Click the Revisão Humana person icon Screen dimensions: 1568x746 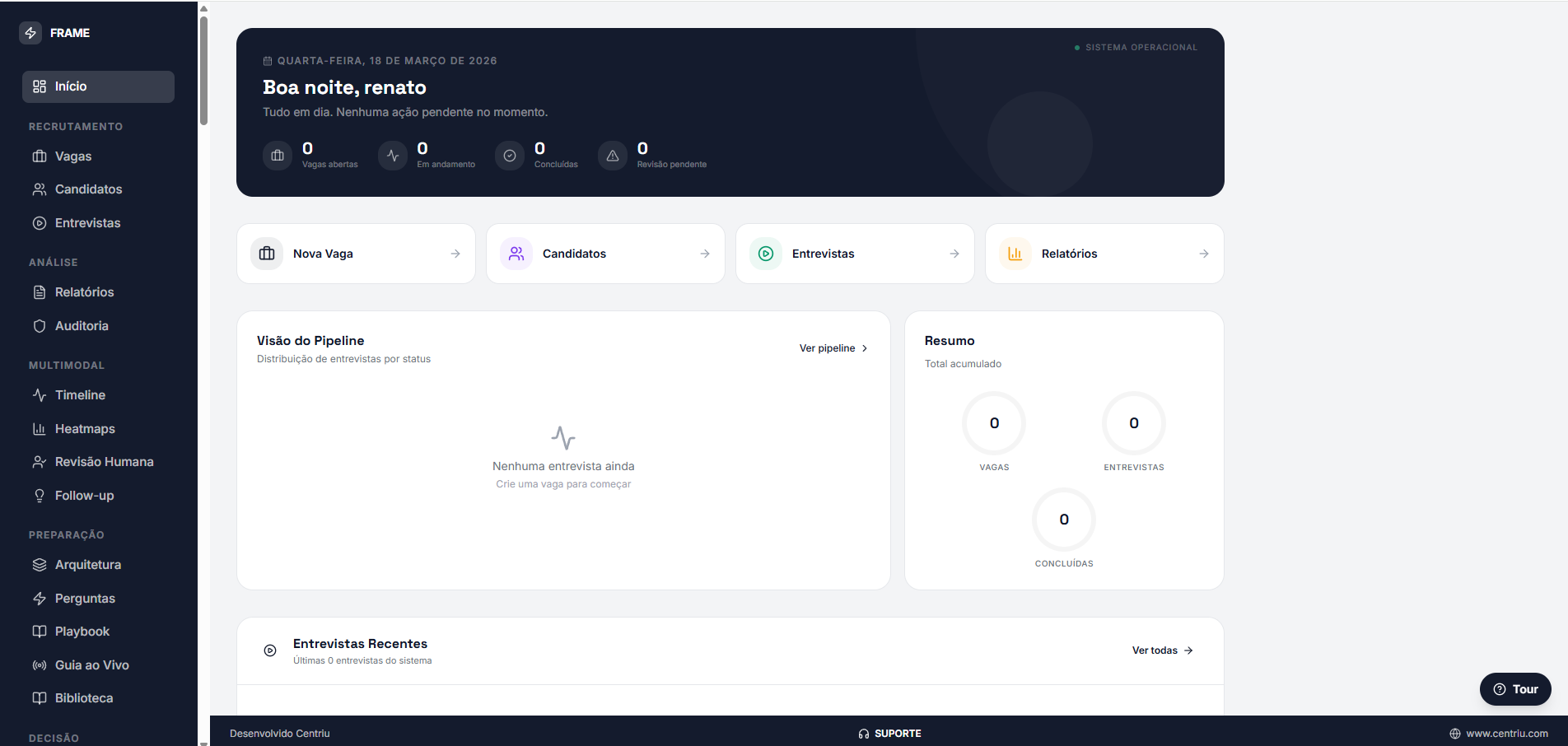pos(39,462)
